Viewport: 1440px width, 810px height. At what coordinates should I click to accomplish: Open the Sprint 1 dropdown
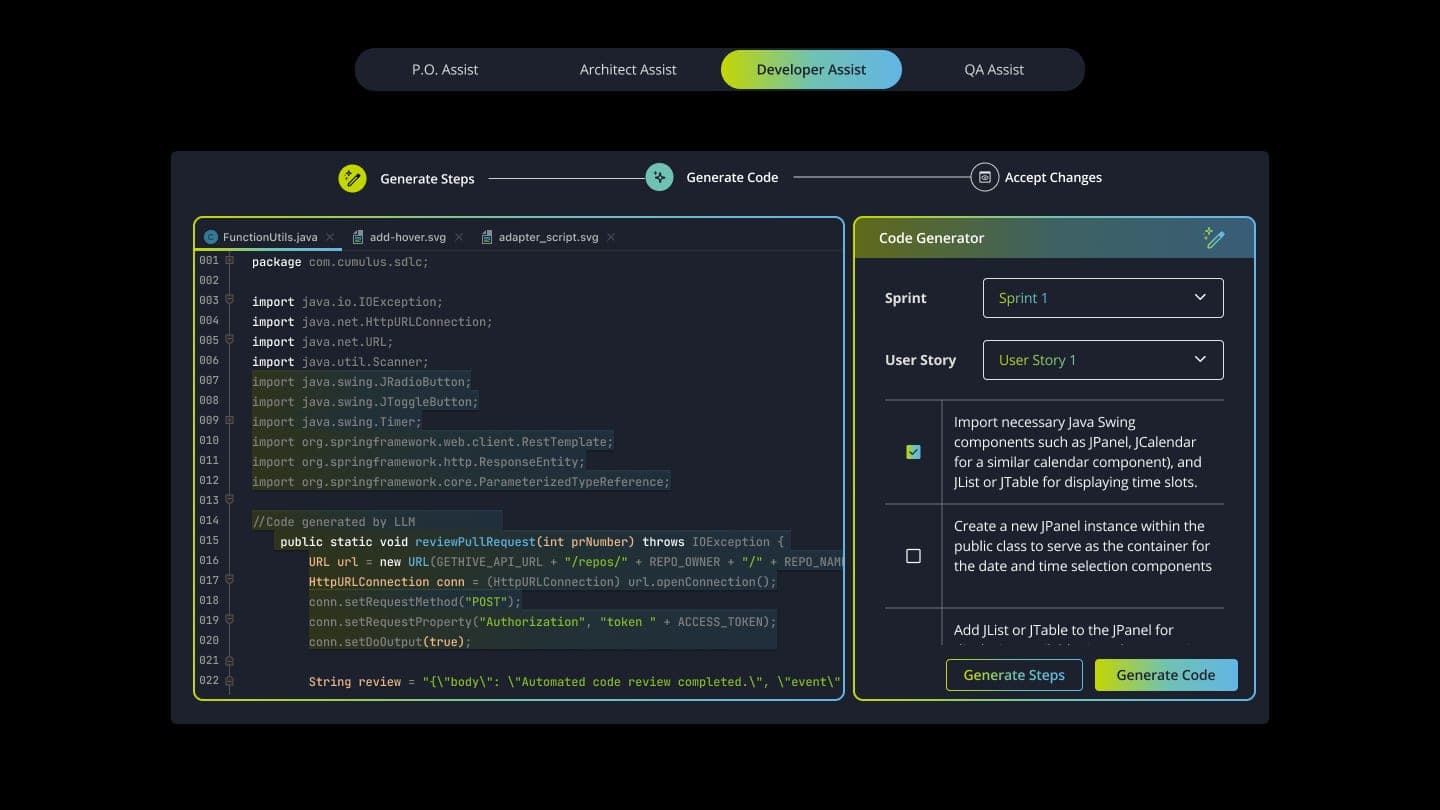[x=1103, y=298]
